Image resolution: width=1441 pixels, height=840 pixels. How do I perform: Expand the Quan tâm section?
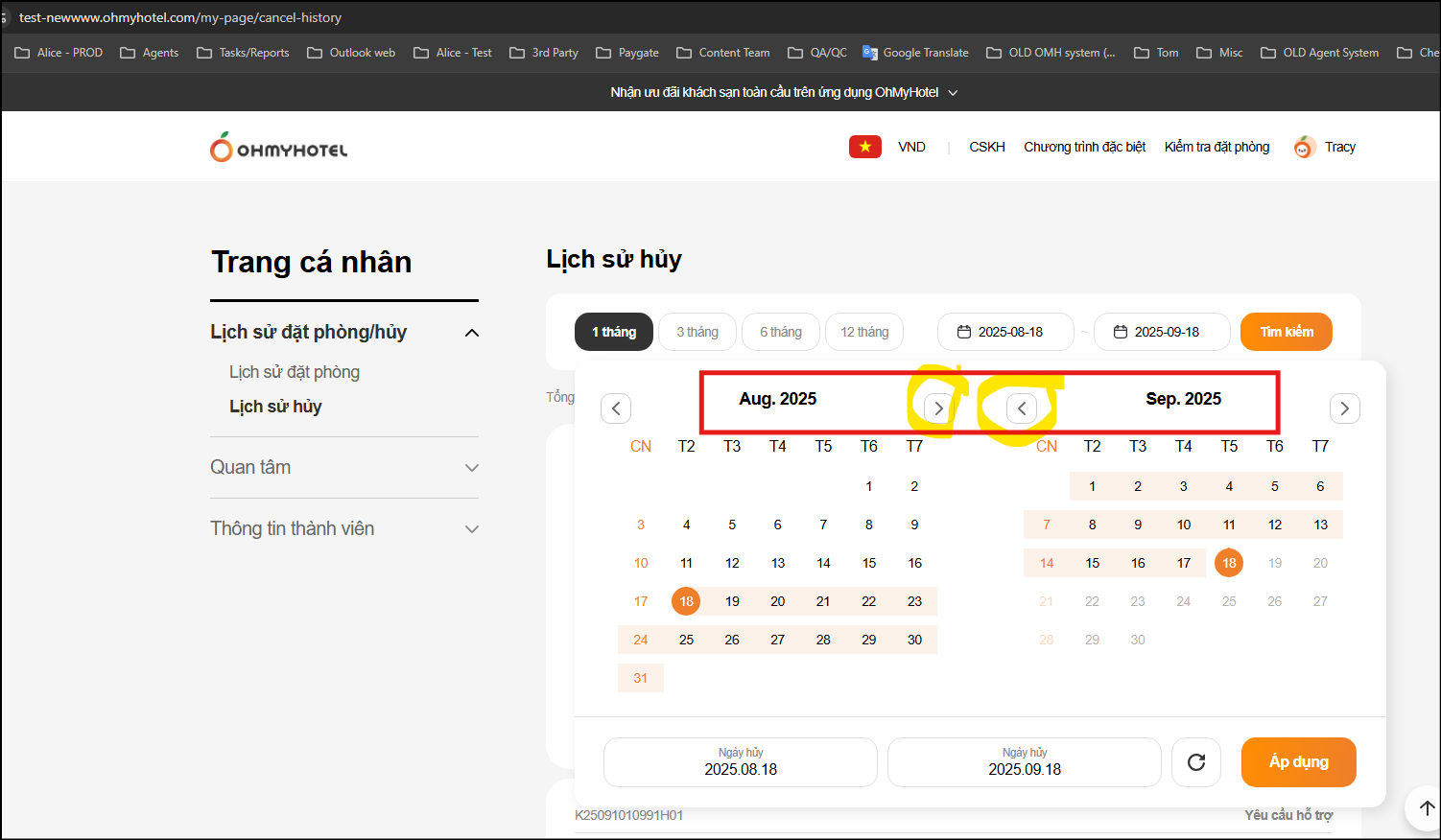point(471,468)
